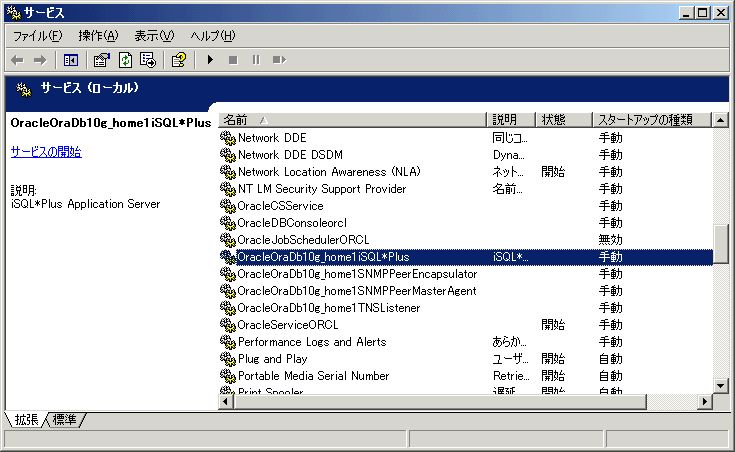Sort services by the 状態 column header
The width and height of the screenshot is (735, 452).
(x=562, y=120)
